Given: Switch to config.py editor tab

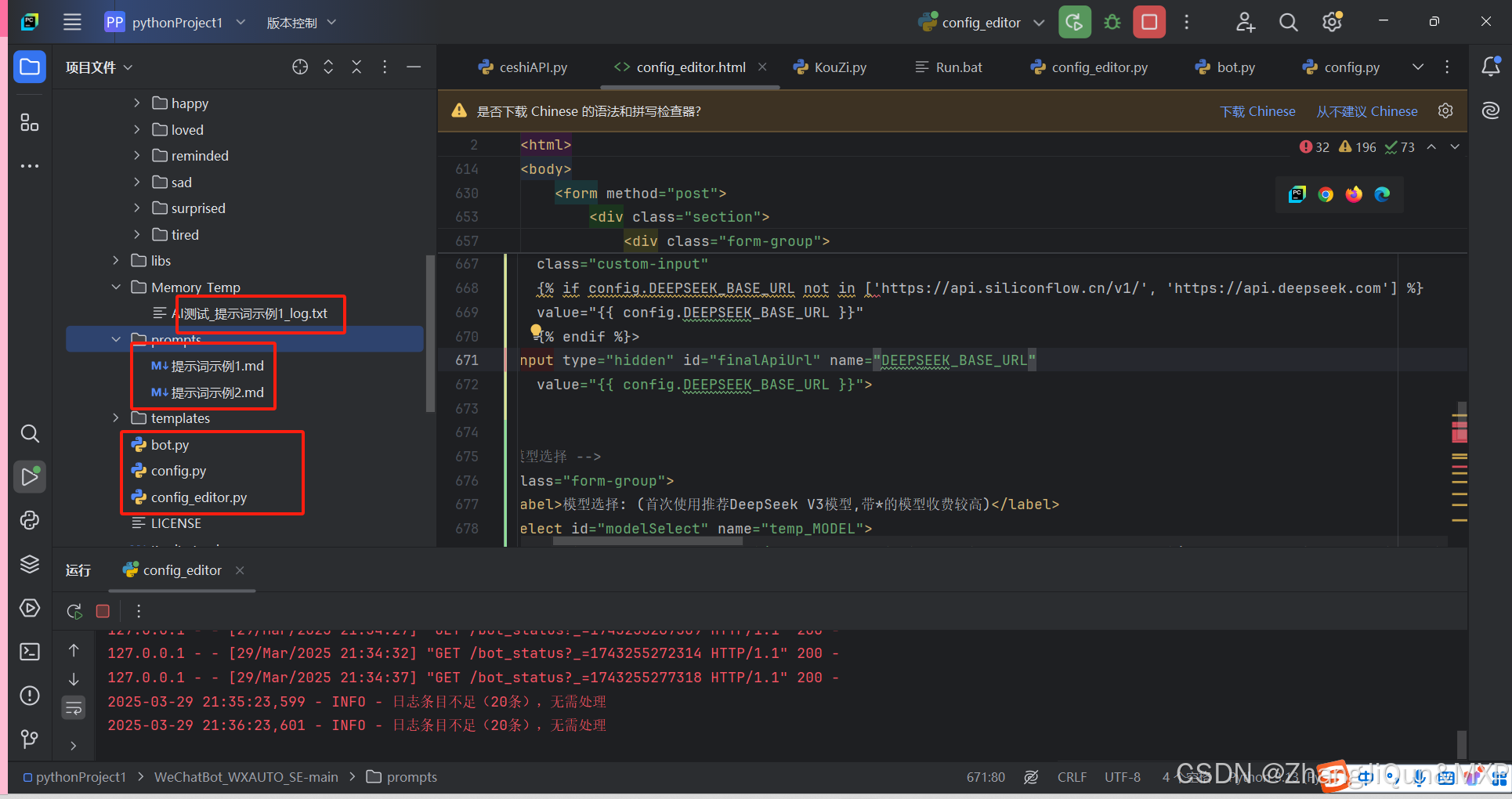Looking at the screenshot, I should click(x=1340, y=67).
